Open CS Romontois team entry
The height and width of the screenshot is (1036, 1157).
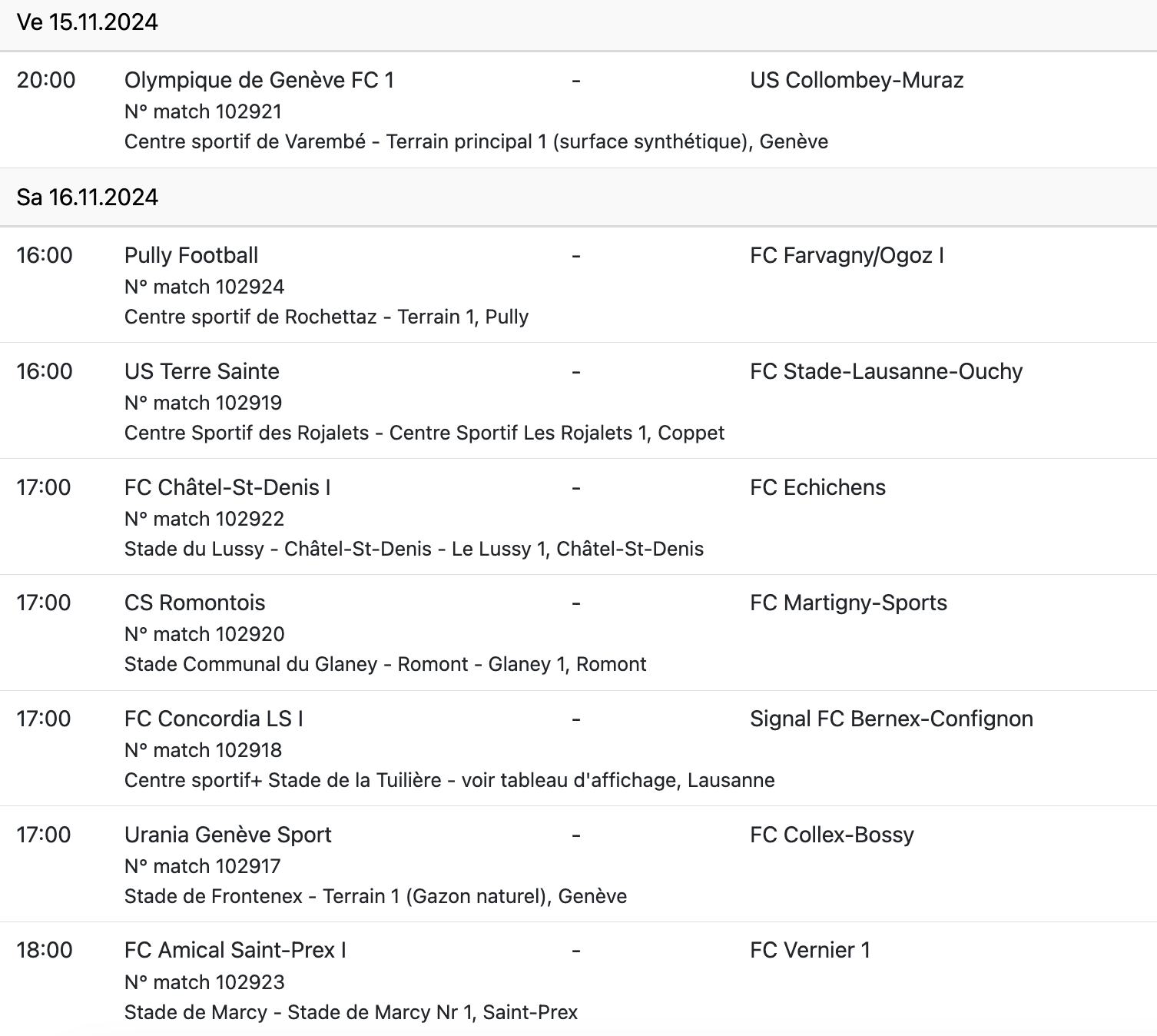coord(194,603)
